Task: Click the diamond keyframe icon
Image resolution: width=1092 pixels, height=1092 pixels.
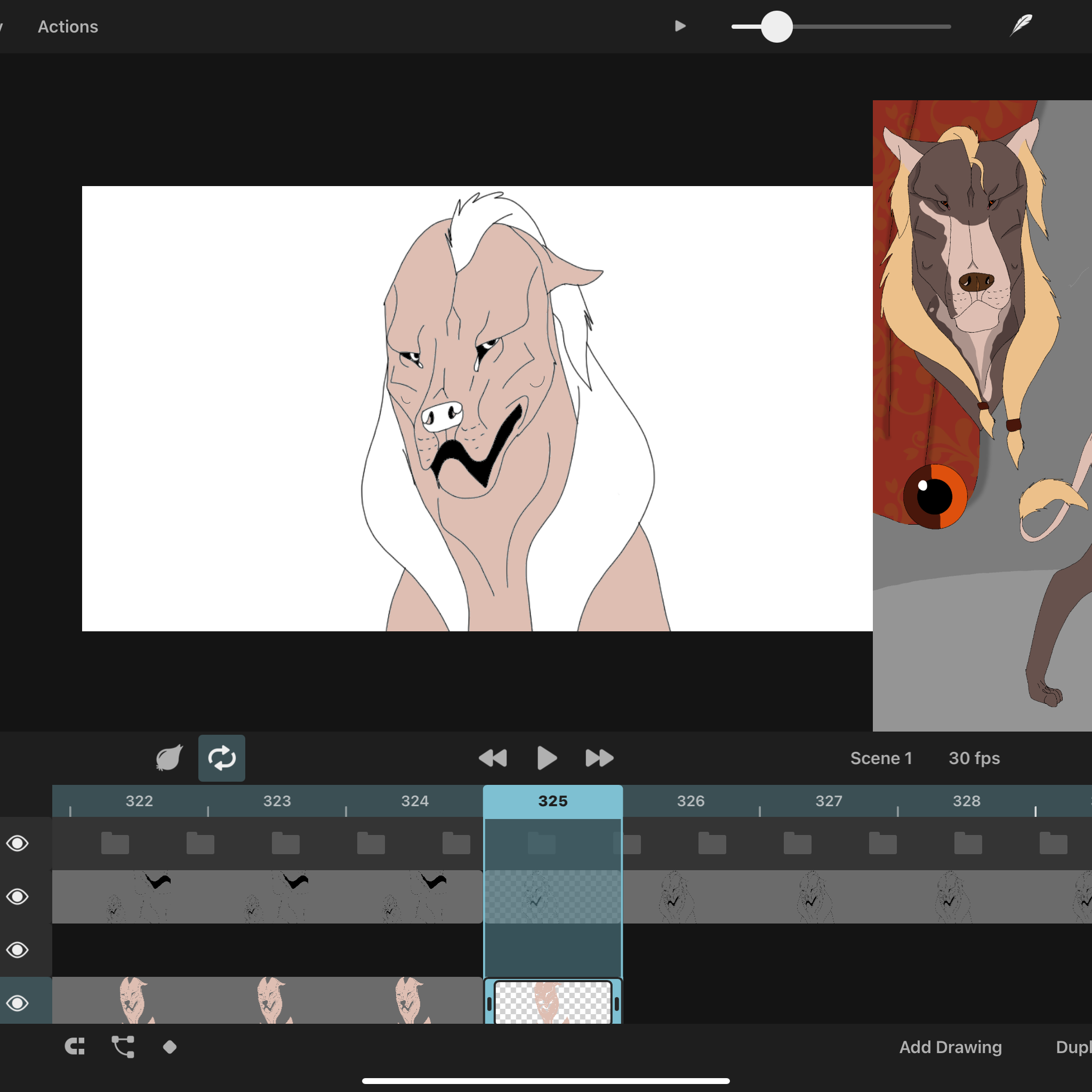Action: click(x=170, y=1047)
